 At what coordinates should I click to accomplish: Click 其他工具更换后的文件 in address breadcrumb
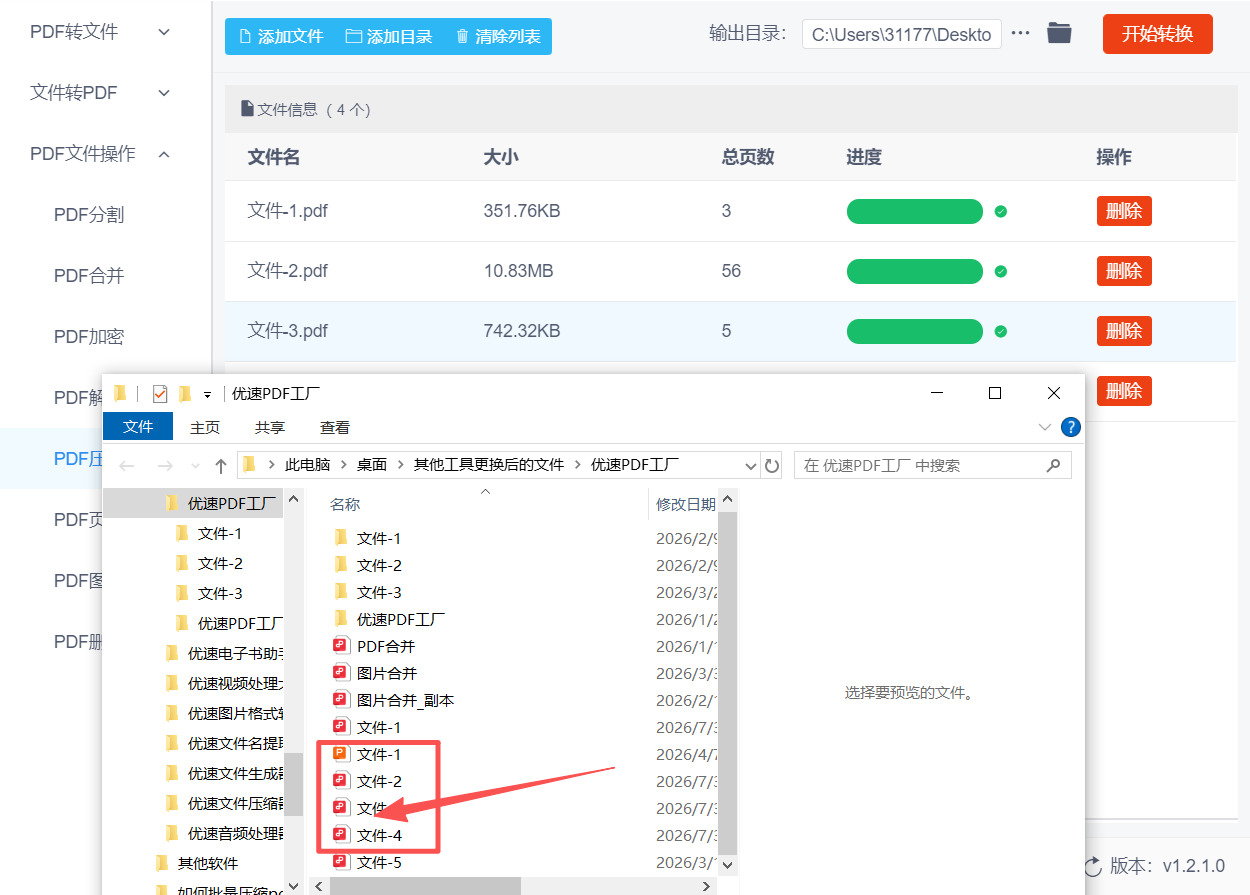click(489, 465)
